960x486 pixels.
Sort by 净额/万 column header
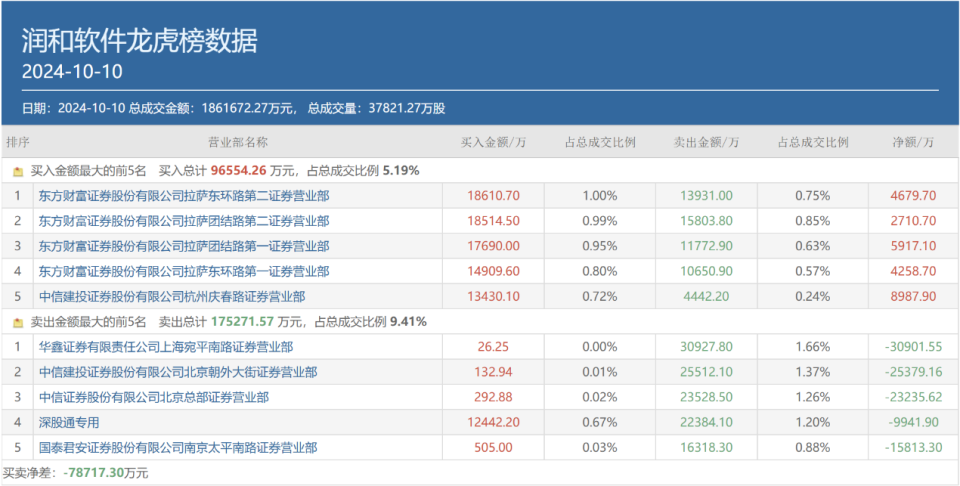pyautogui.click(x=912, y=143)
